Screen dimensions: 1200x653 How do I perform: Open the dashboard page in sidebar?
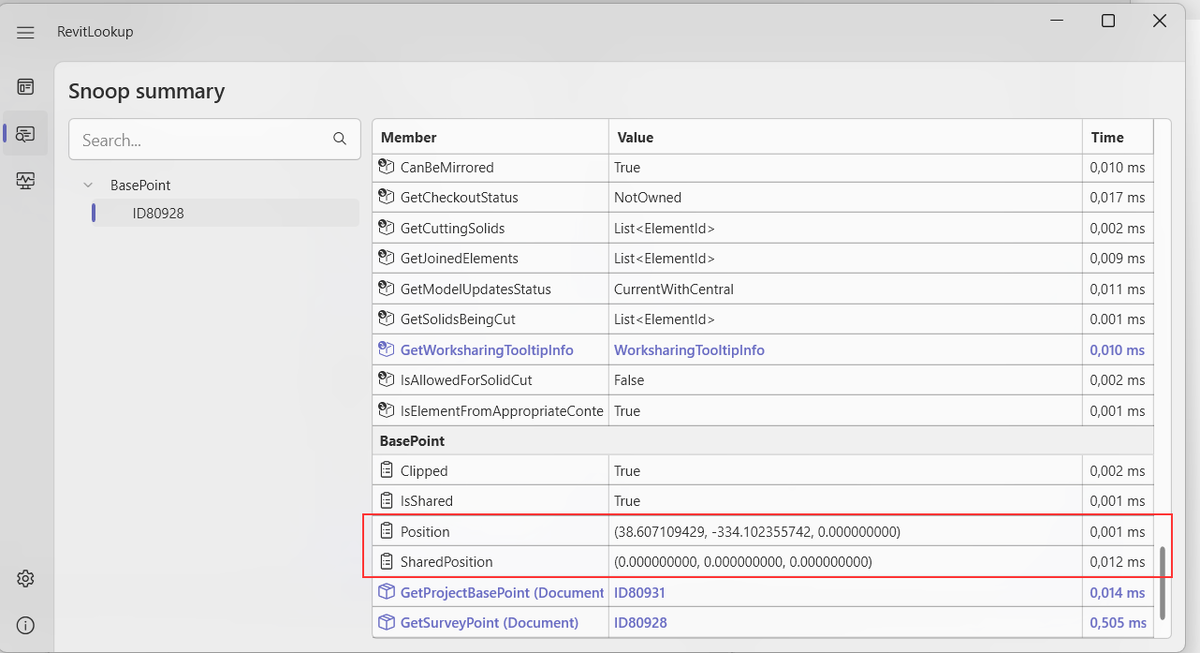coord(26,87)
